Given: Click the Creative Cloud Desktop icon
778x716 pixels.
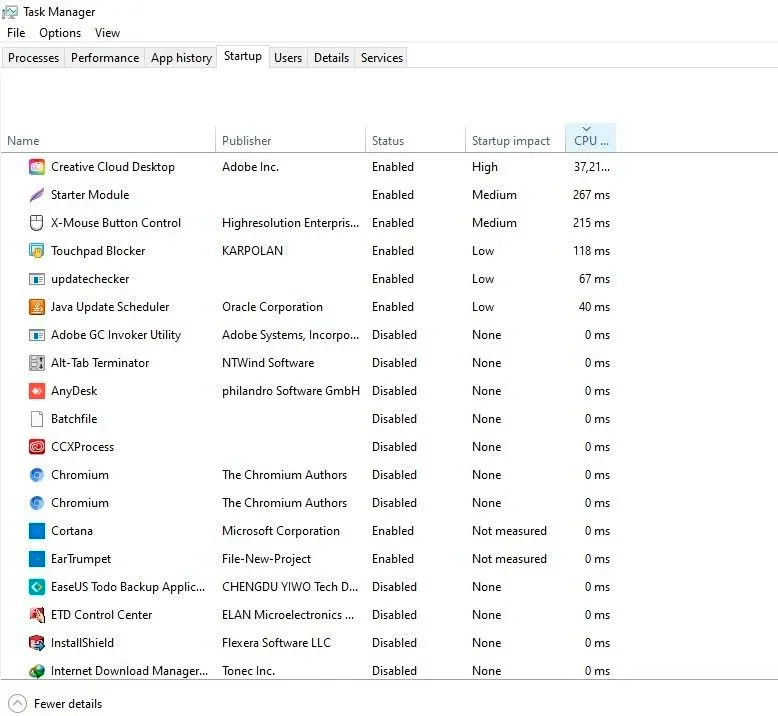Looking at the screenshot, I should (x=37, y=167).
